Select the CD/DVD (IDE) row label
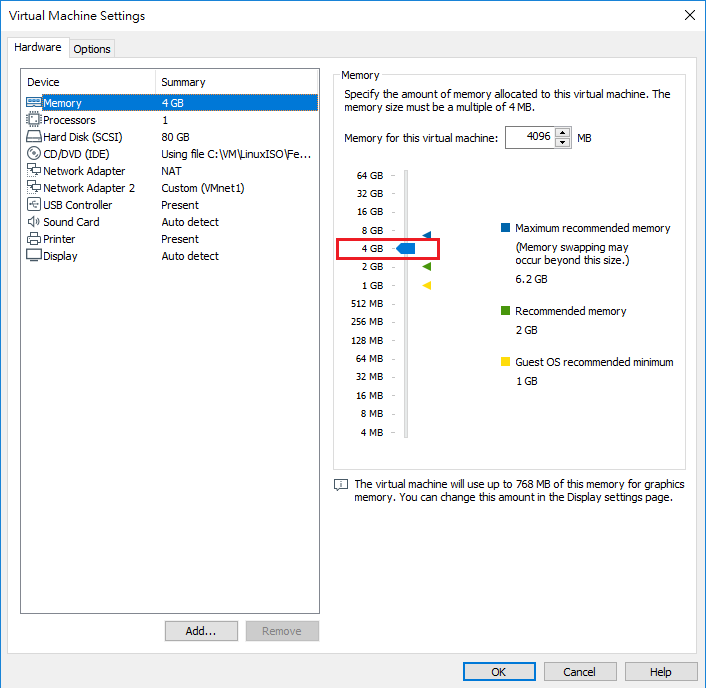Image resolution: width=714 pixels, height=688 pixels. [x=76, y=154]
